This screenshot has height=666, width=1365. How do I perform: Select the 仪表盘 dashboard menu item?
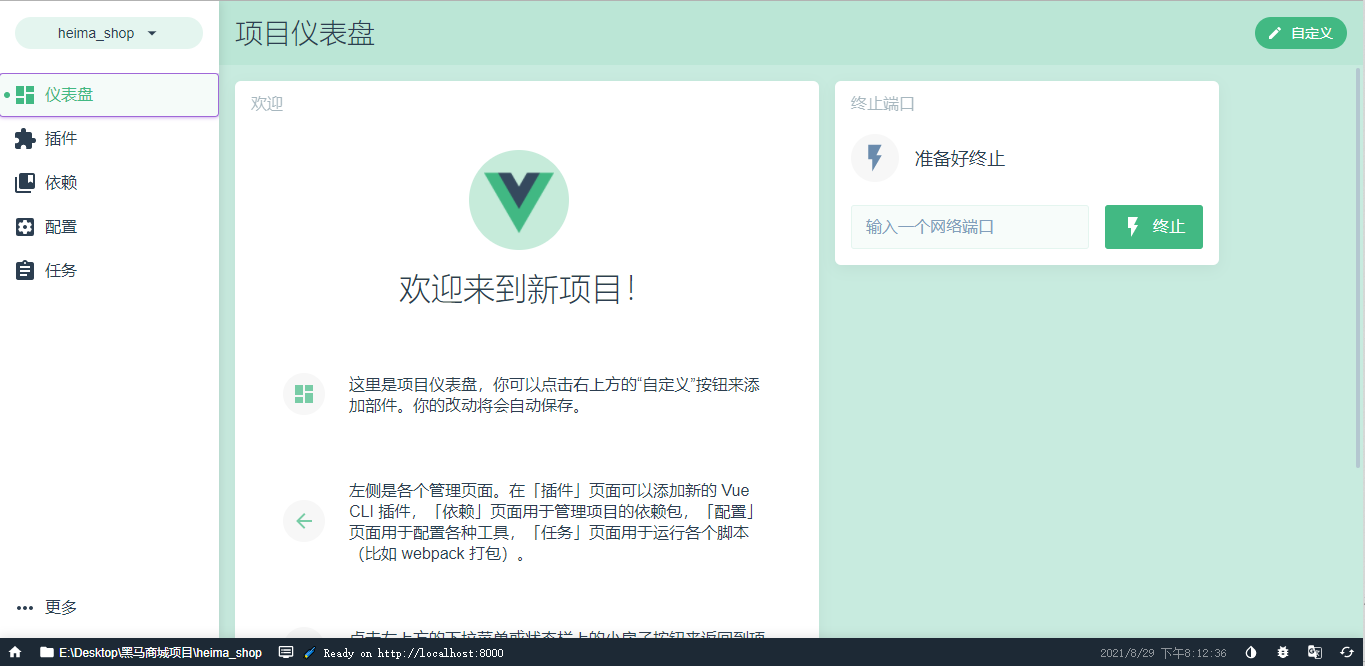click(109, 95)
